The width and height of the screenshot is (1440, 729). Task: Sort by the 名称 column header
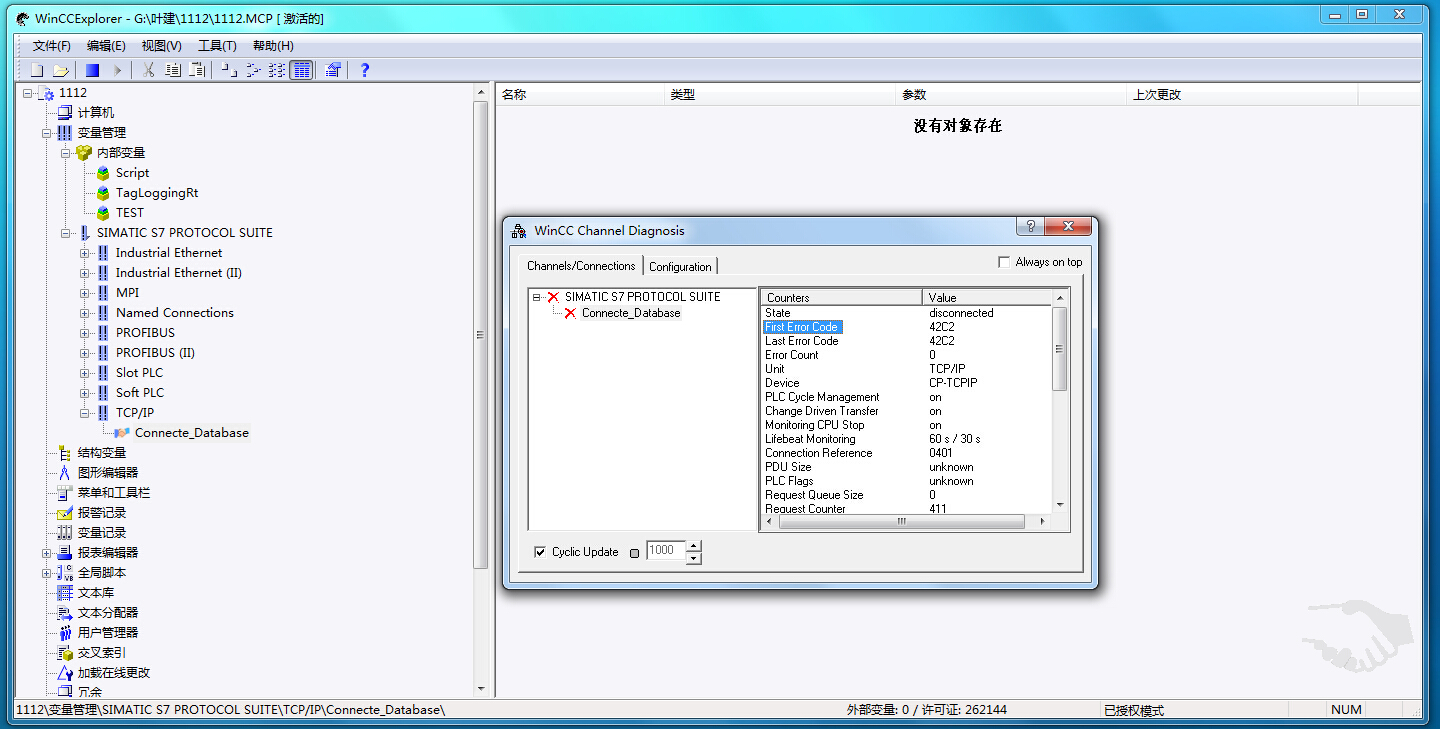[582, 95]
